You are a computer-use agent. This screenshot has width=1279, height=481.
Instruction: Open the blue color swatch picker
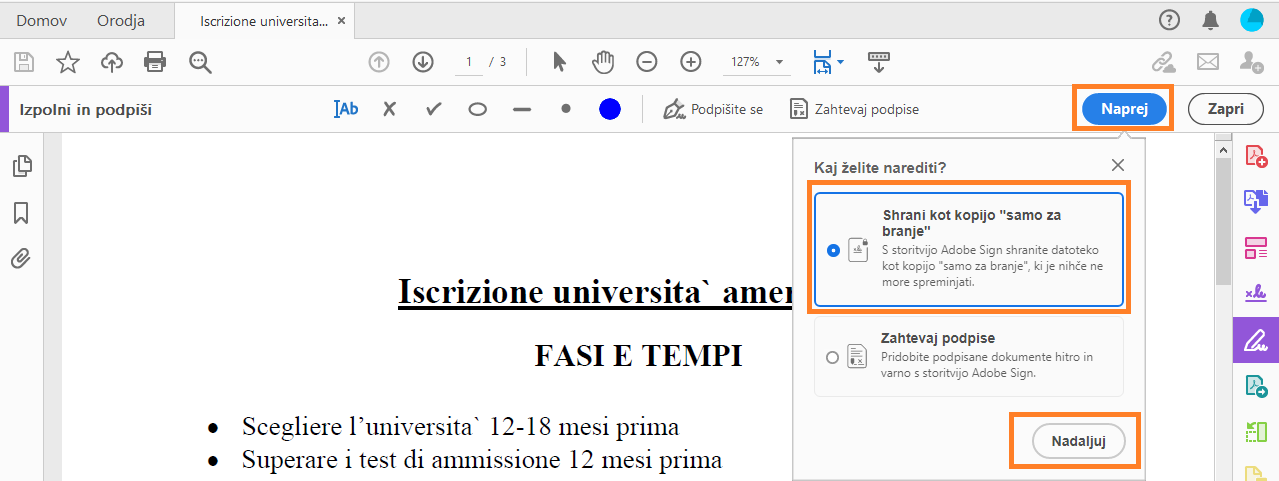tap(610, 109)
